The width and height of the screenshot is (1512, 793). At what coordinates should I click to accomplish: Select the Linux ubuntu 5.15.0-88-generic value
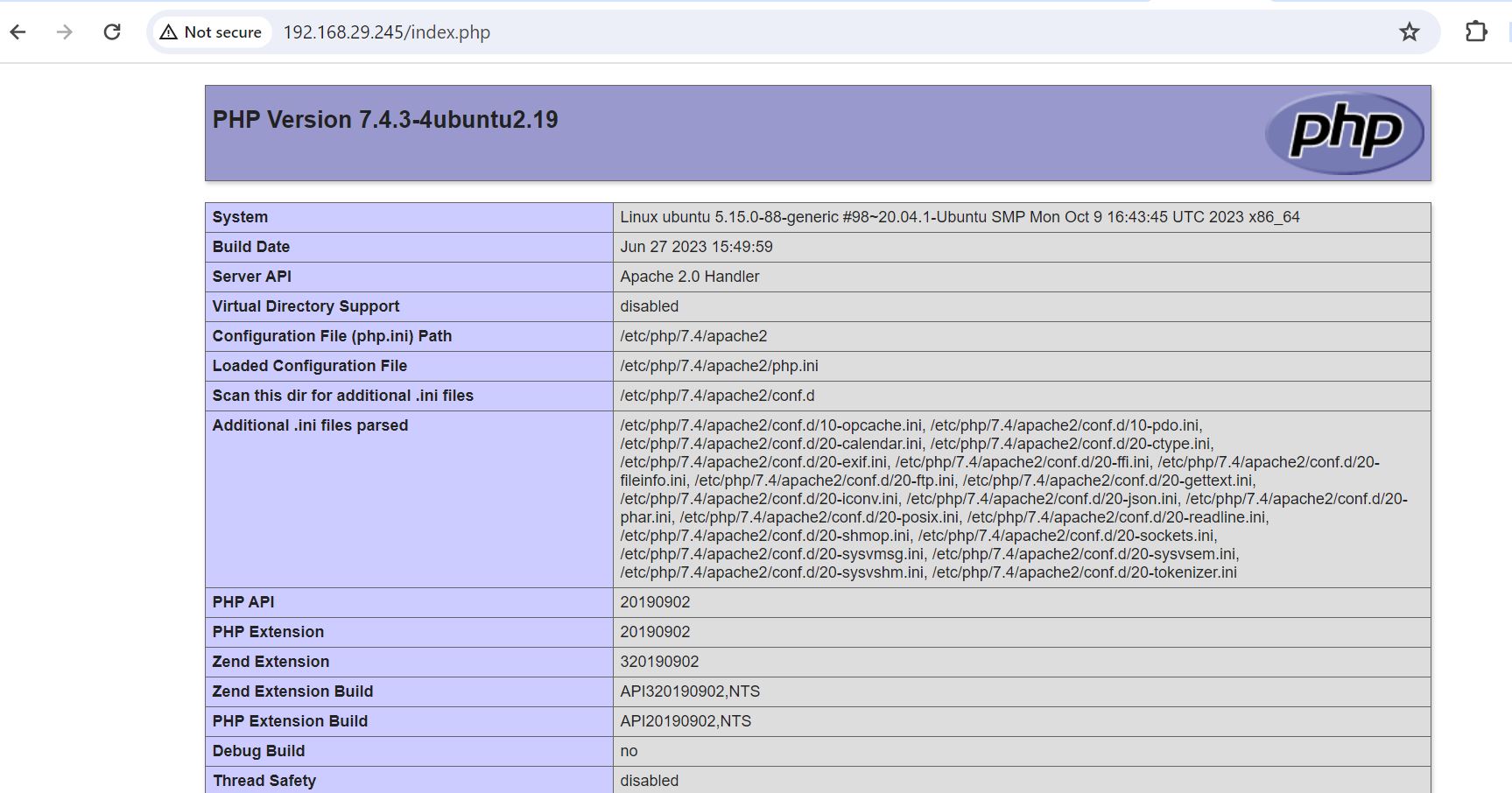[960, 217]
